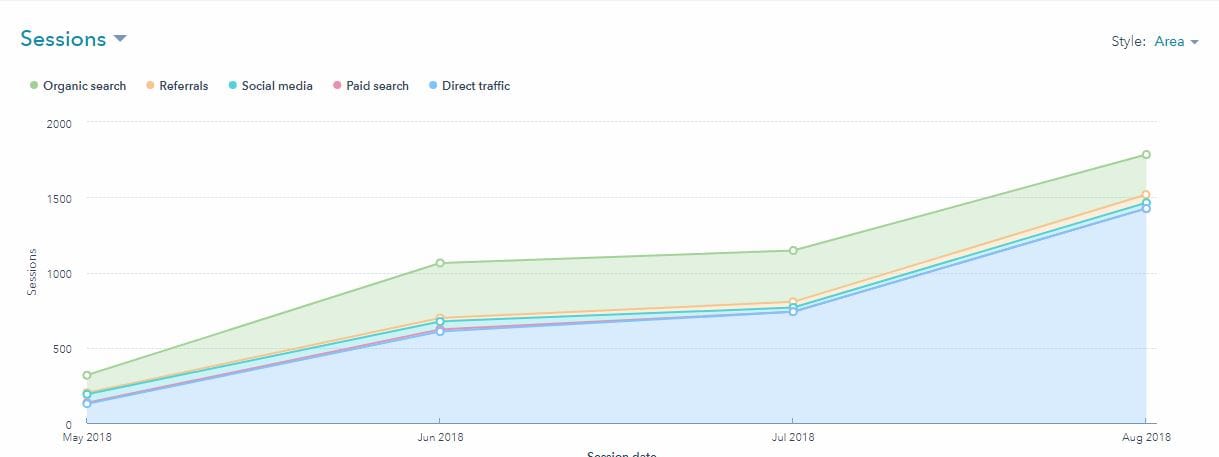Click the Aug 2018 x-axis label

[x=1146, y=437]
